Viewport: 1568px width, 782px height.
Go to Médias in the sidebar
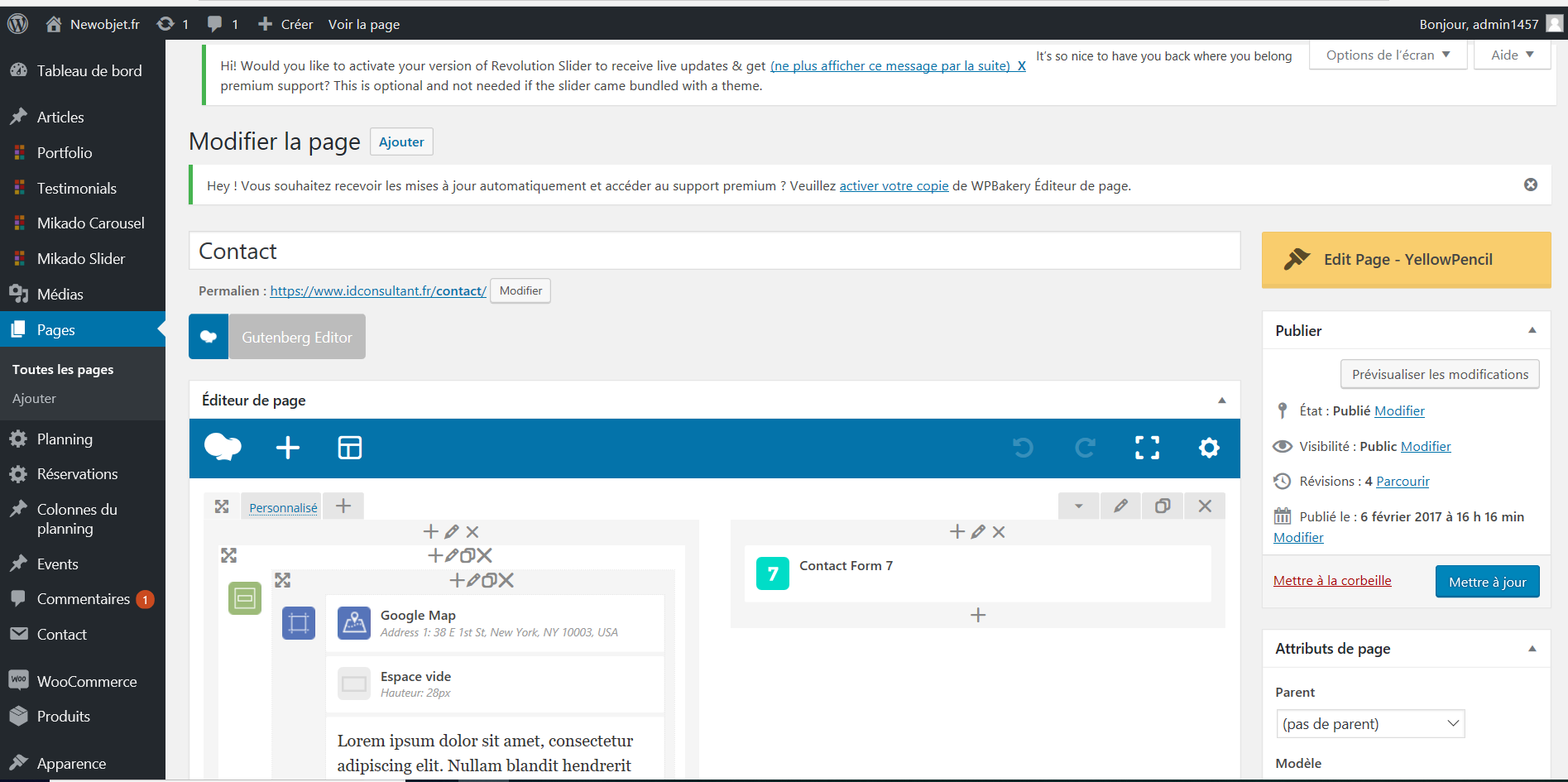[x=60, y=295]
